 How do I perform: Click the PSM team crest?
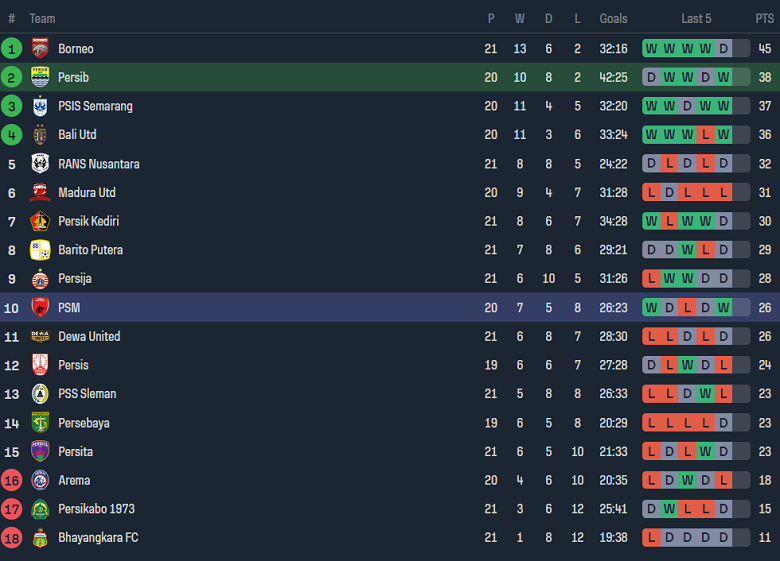click(x=40, y=308)
